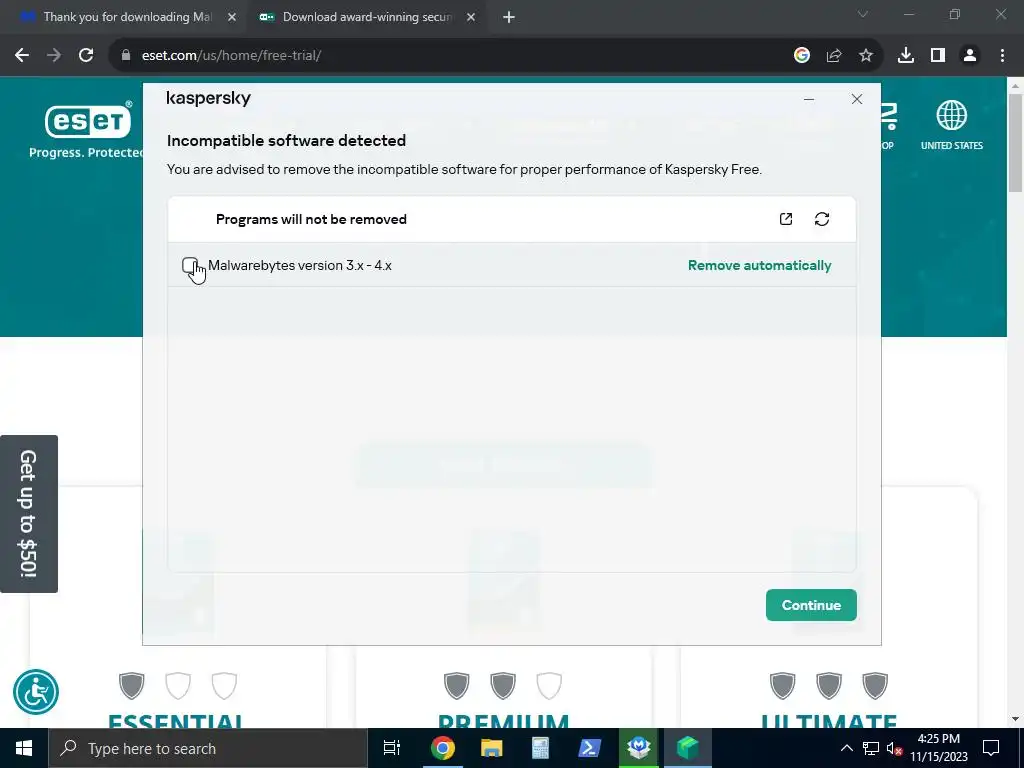The width and height of the screenshot is (1024, 768).
Task: Open Task View from the taskbar
Action: [x=392, y=748]
